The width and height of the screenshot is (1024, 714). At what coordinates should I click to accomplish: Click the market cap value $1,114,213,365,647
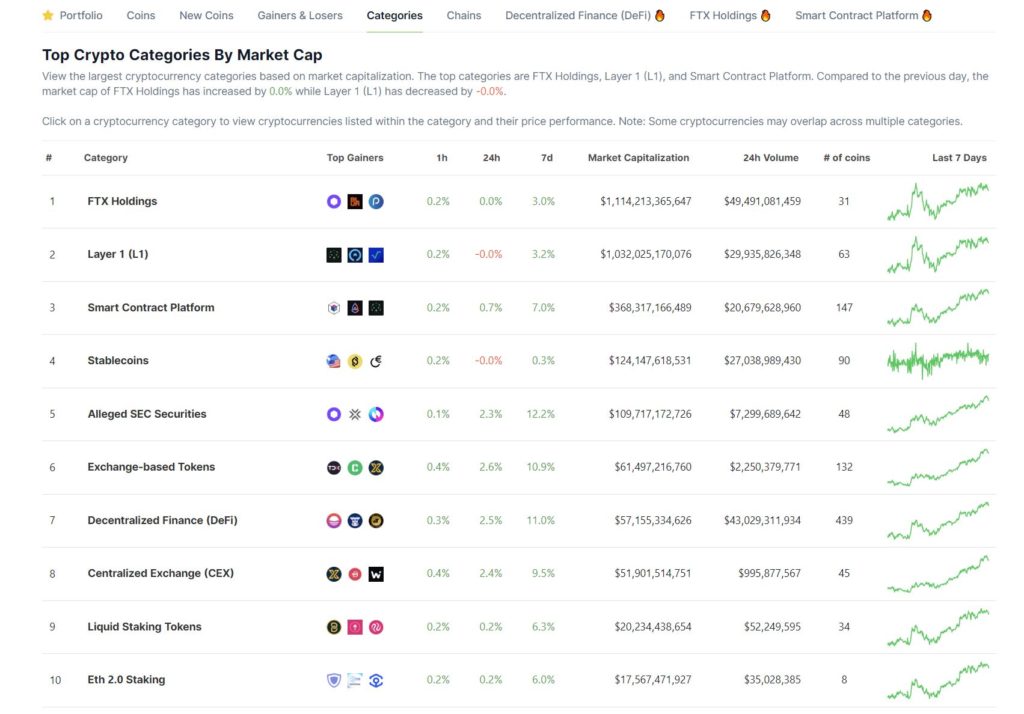click(x=646, y=201)
